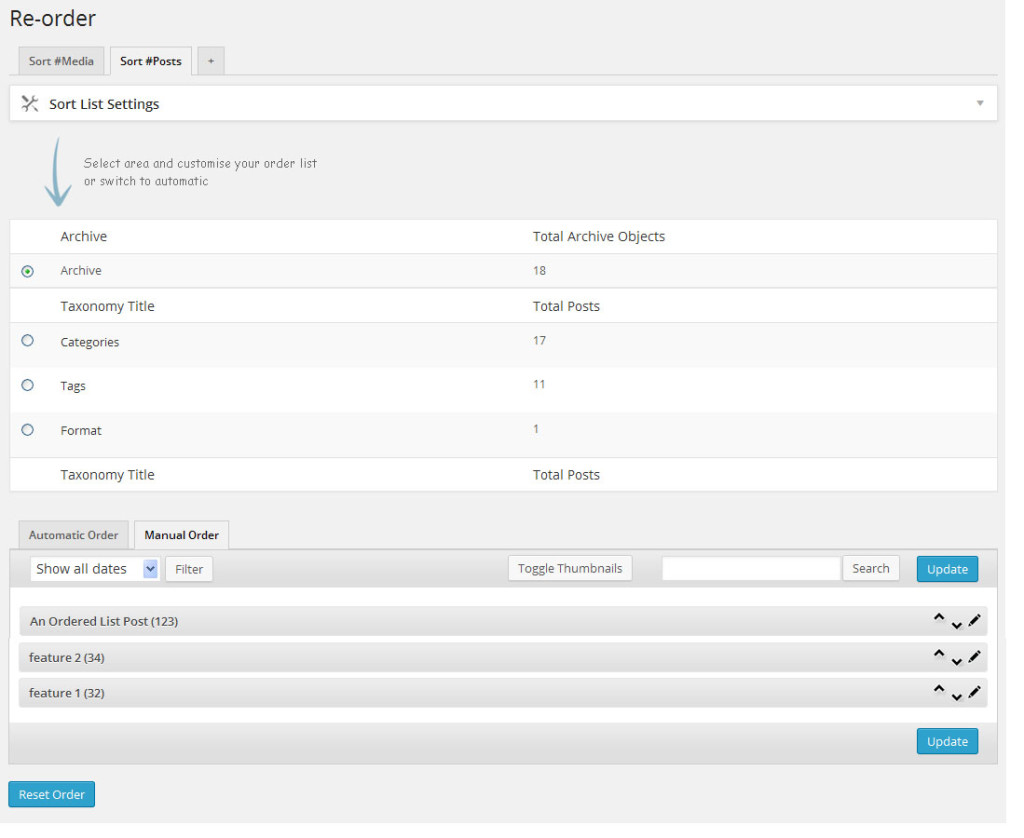Click the 'Format' taxonomy label

click(82, 438)
